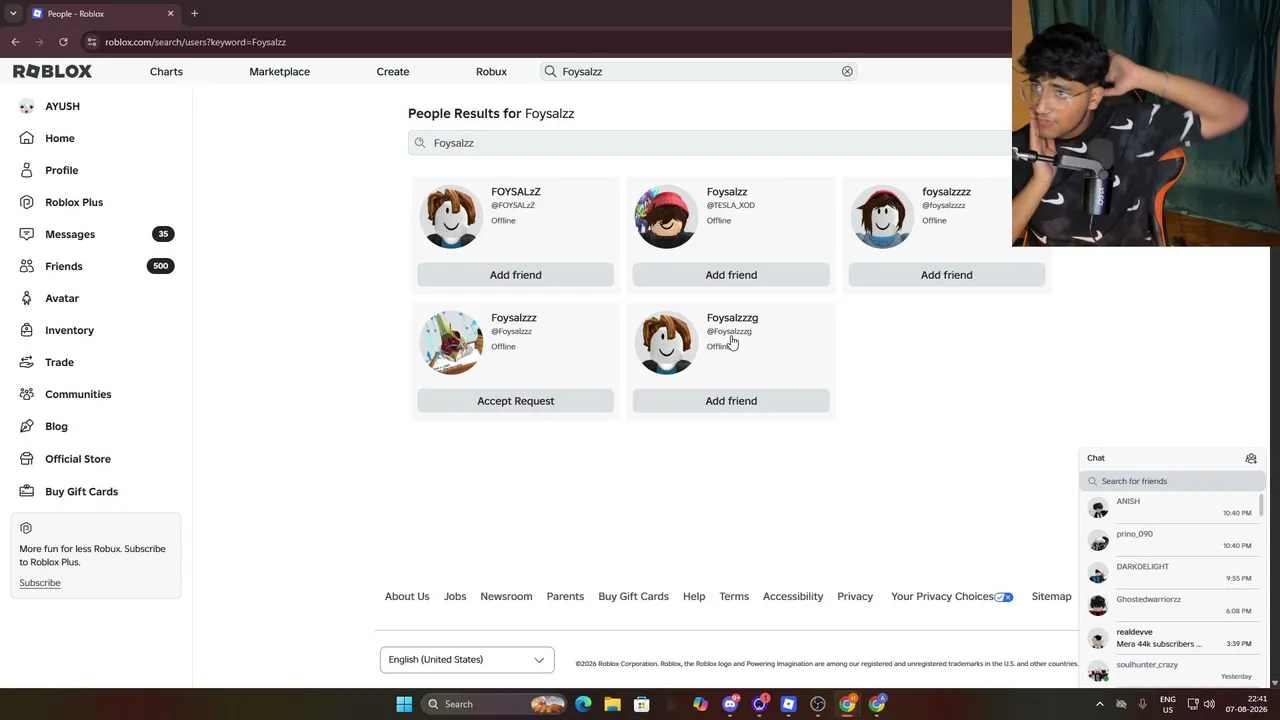This screenshot has width=1280, height=720.
Task: Click the people results search field
Action: (x=710, y=143)
